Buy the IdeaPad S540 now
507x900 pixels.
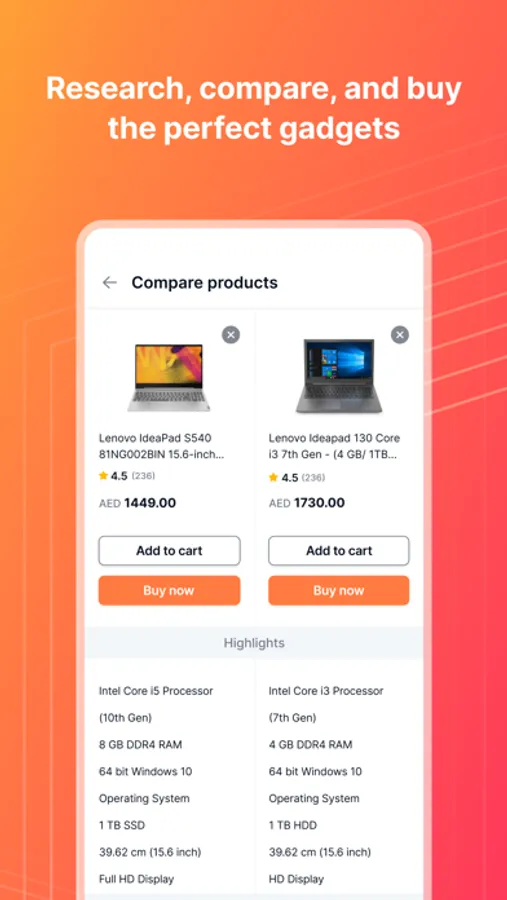pos(169,591)
